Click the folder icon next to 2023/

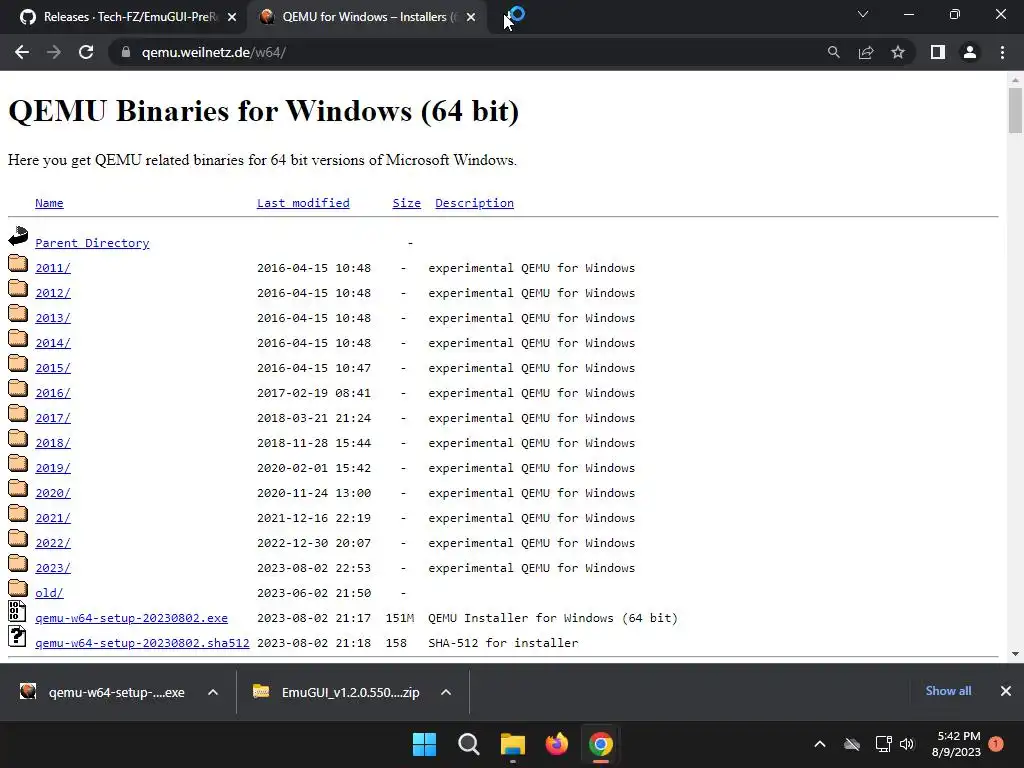[18, 563]
